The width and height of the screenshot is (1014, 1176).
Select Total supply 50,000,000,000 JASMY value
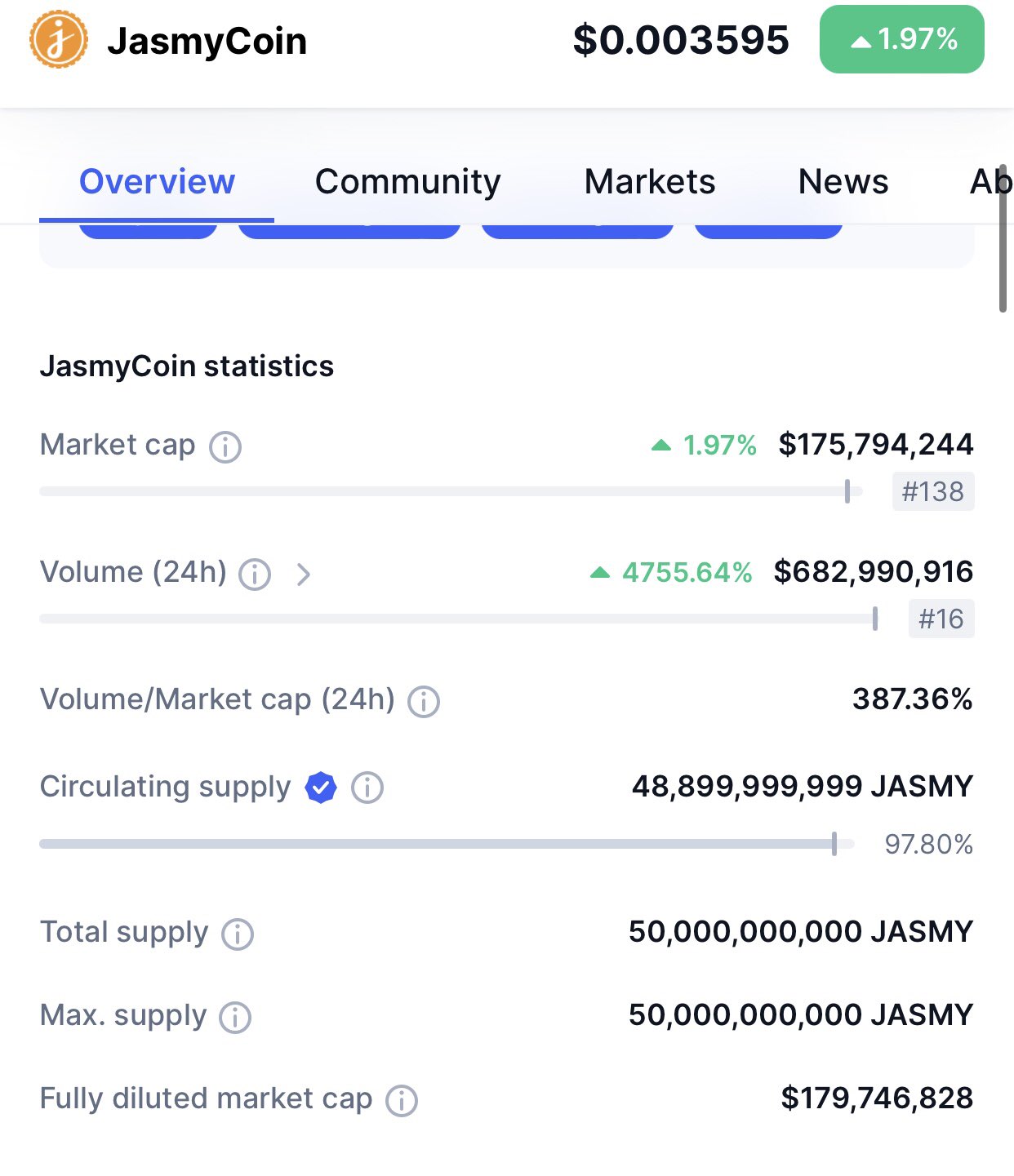801,931
